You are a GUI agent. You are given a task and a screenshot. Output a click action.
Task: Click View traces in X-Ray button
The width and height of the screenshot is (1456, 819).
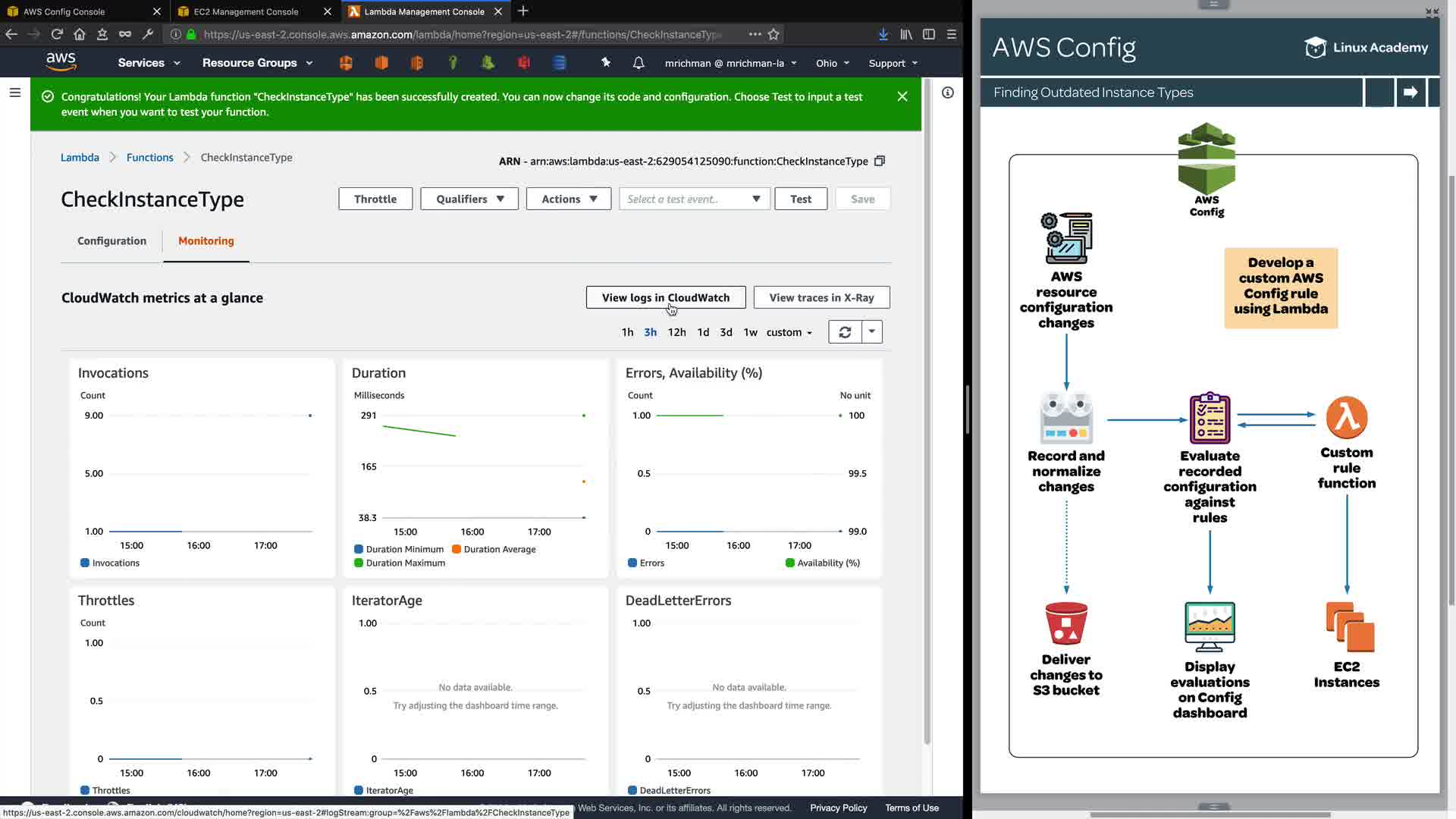[x=821, y=297]
